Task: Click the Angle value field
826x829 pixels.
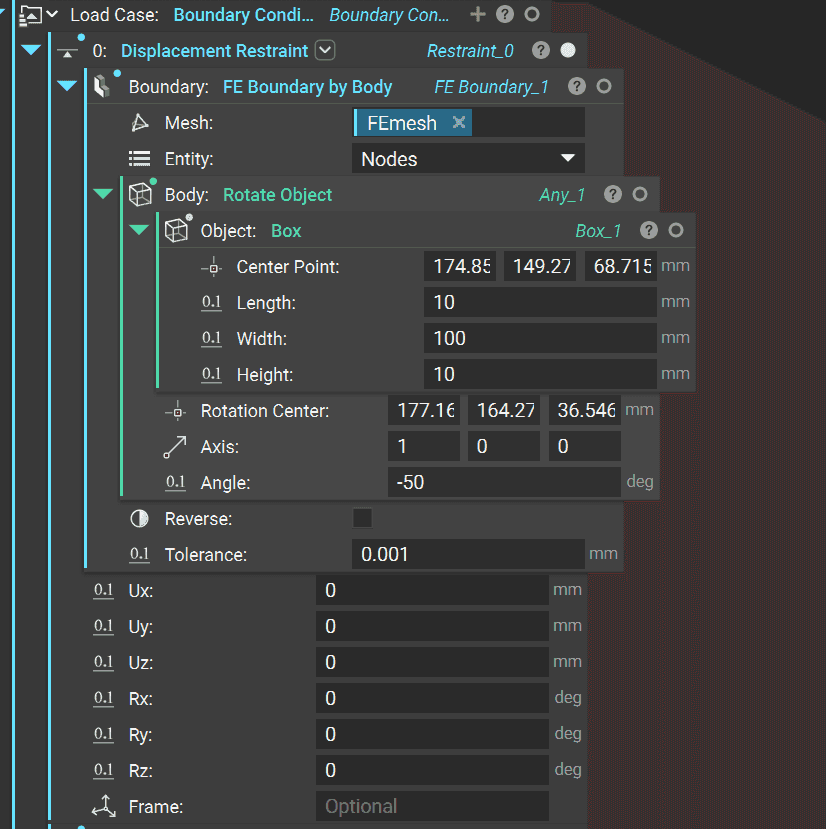Action: point(503,482)
